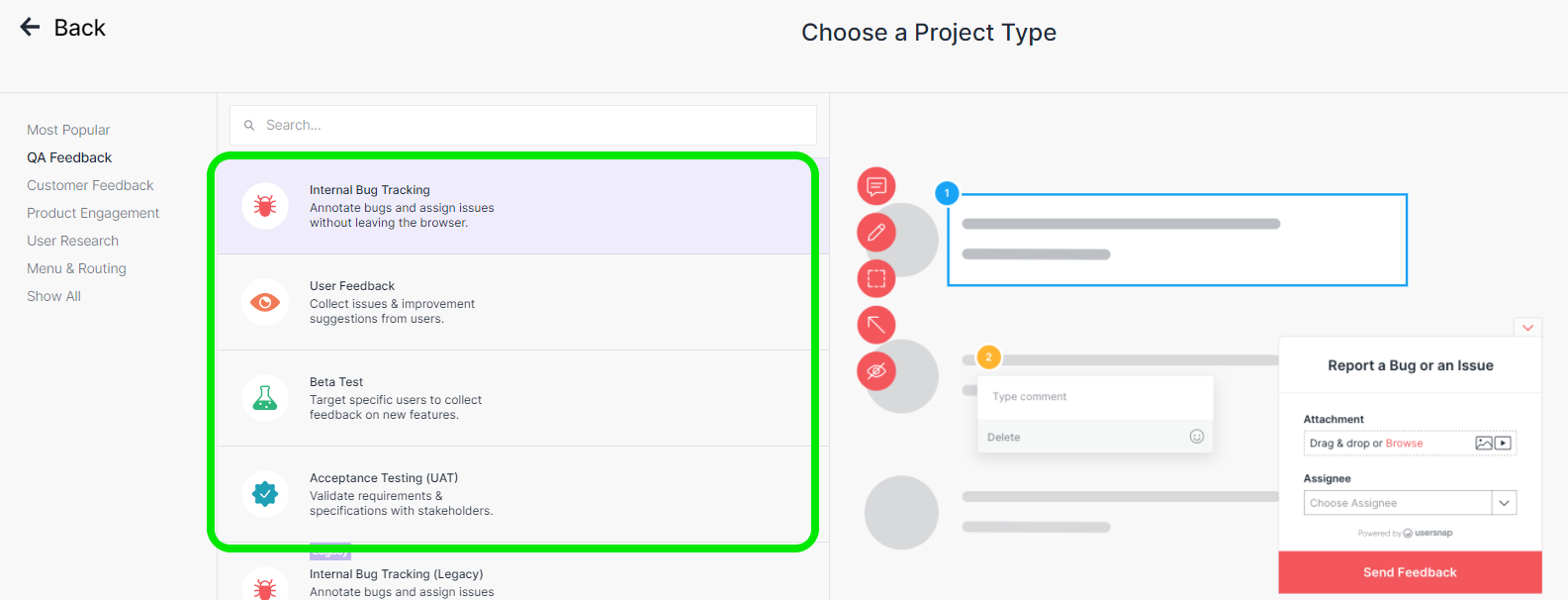Toggle the crossed-out eye blackout tool
Screen dimensions: 1568x600
[x=876, y=371]
